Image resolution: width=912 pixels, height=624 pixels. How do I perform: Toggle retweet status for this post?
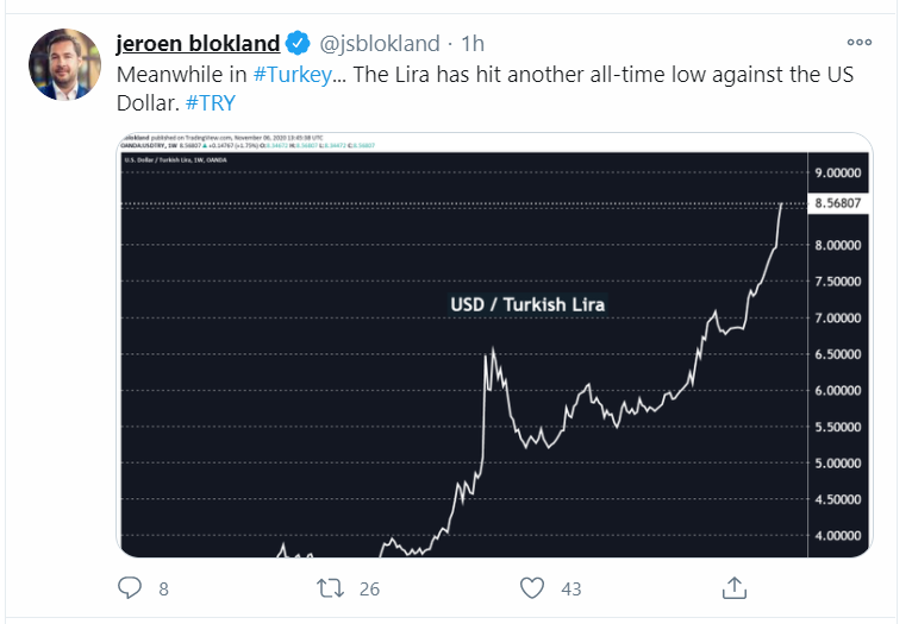pos(329,589)
